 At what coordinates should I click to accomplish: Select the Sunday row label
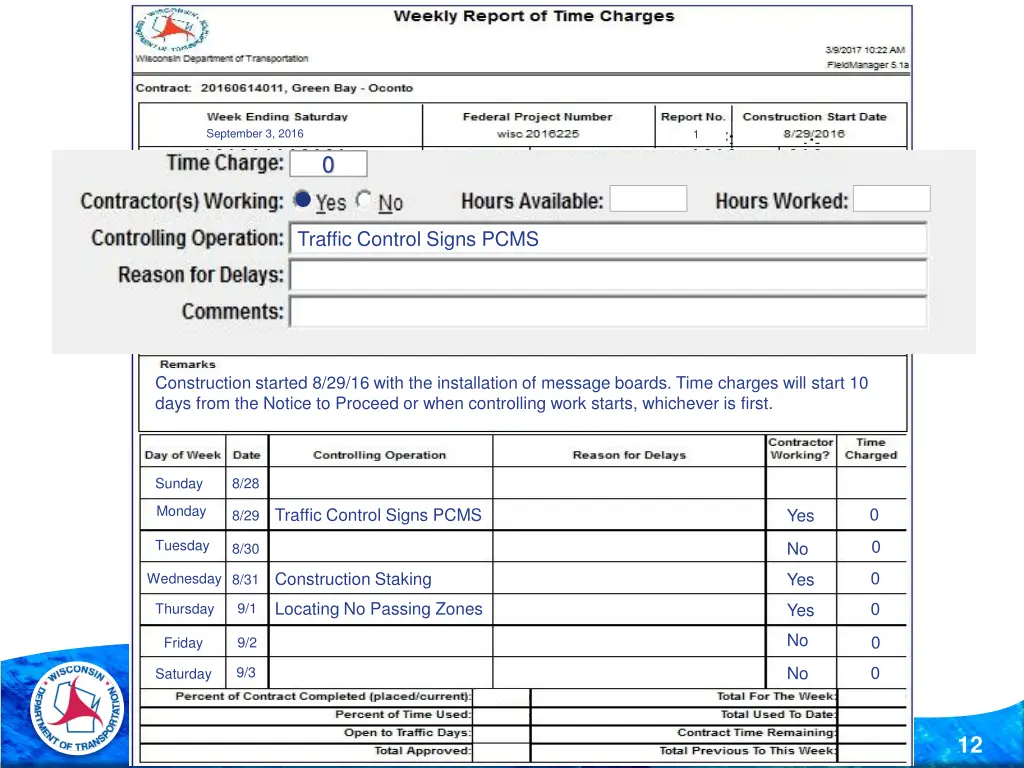click(x=179, y=484)
